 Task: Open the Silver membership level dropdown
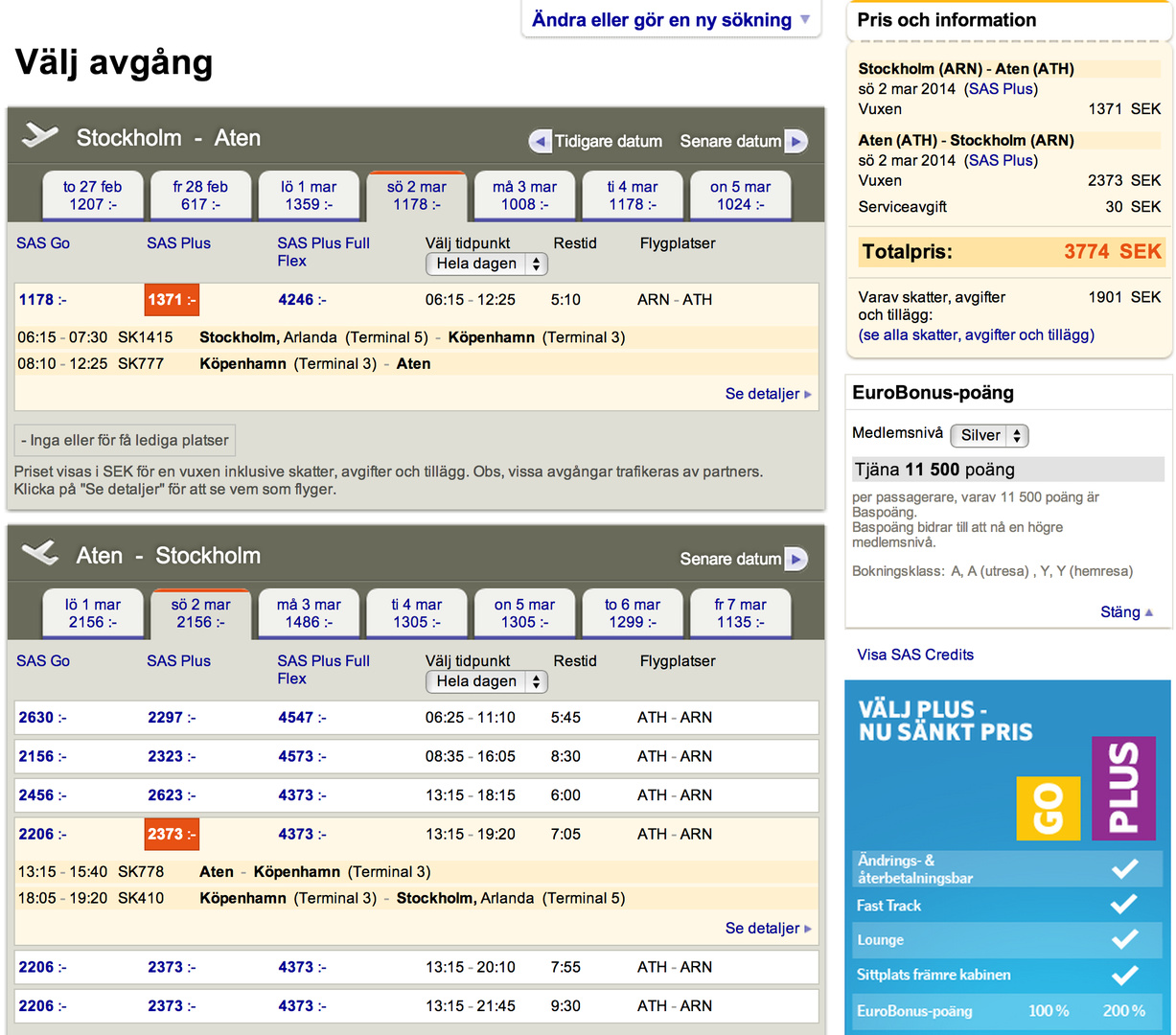pos(989,436)
